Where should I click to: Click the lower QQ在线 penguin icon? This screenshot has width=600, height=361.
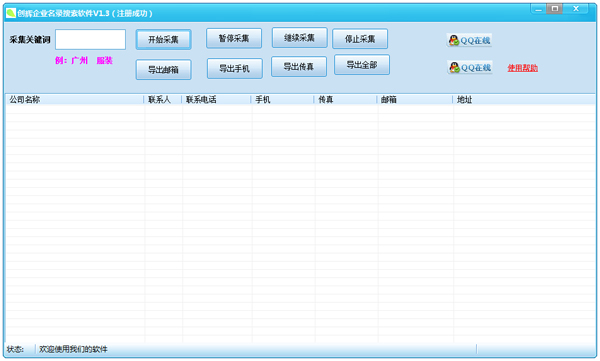[454, 68]
